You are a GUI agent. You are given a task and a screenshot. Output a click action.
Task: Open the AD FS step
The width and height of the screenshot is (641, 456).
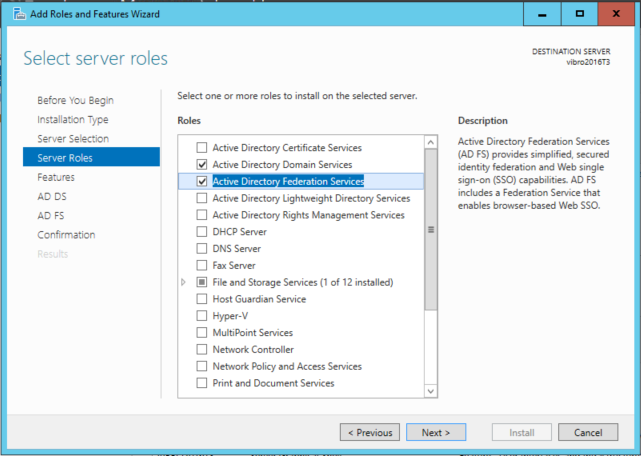pos(51,216)
